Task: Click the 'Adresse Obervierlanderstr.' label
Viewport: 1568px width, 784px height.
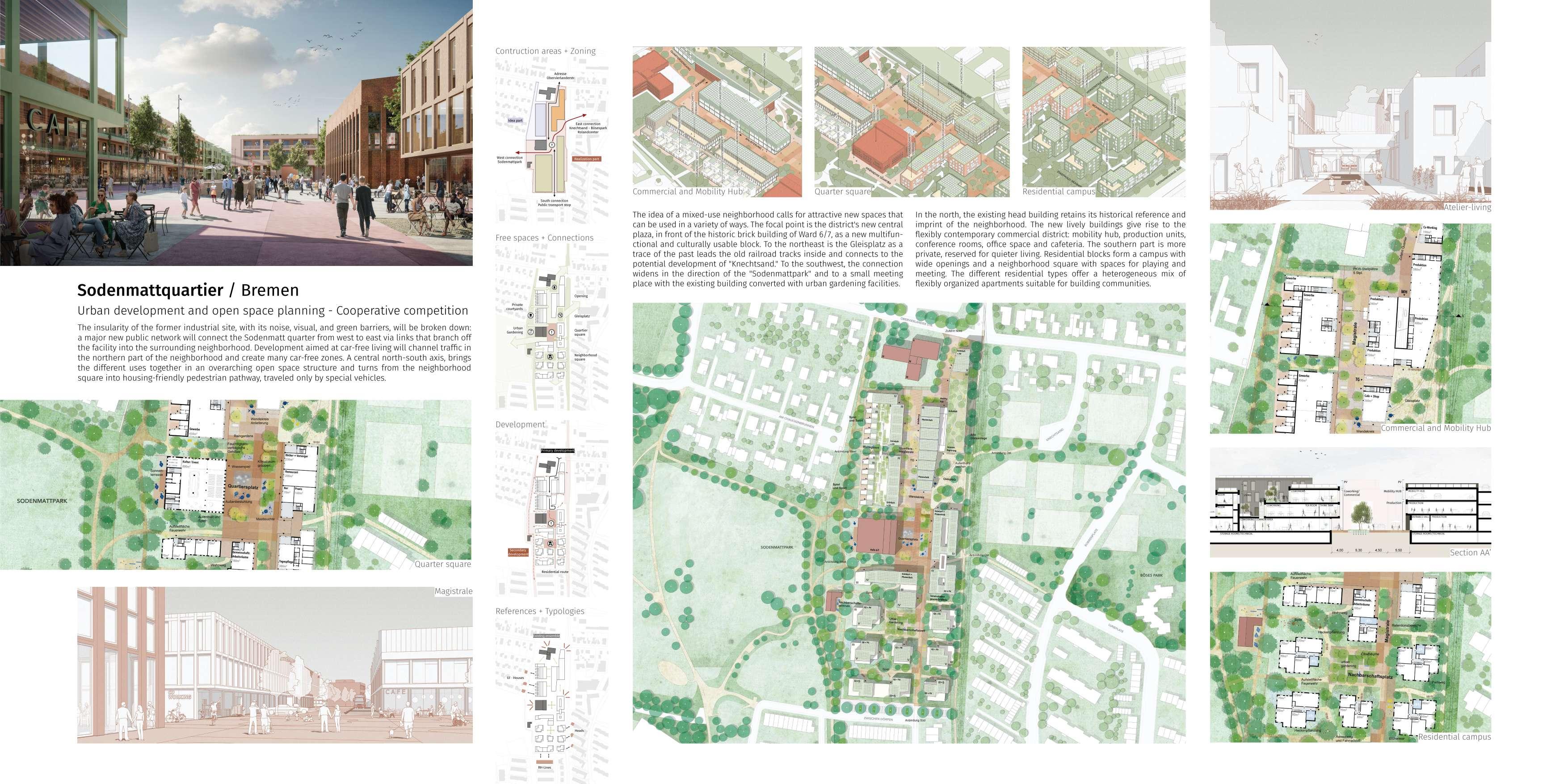Action: [561, 76]
